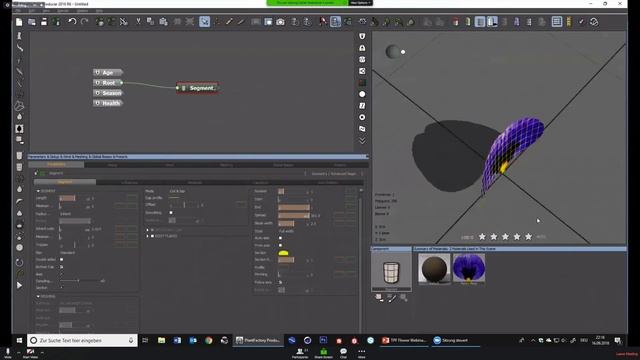The image size is (640, 360).
Task: Select the Age input node
Action: [x=108, y=73]
